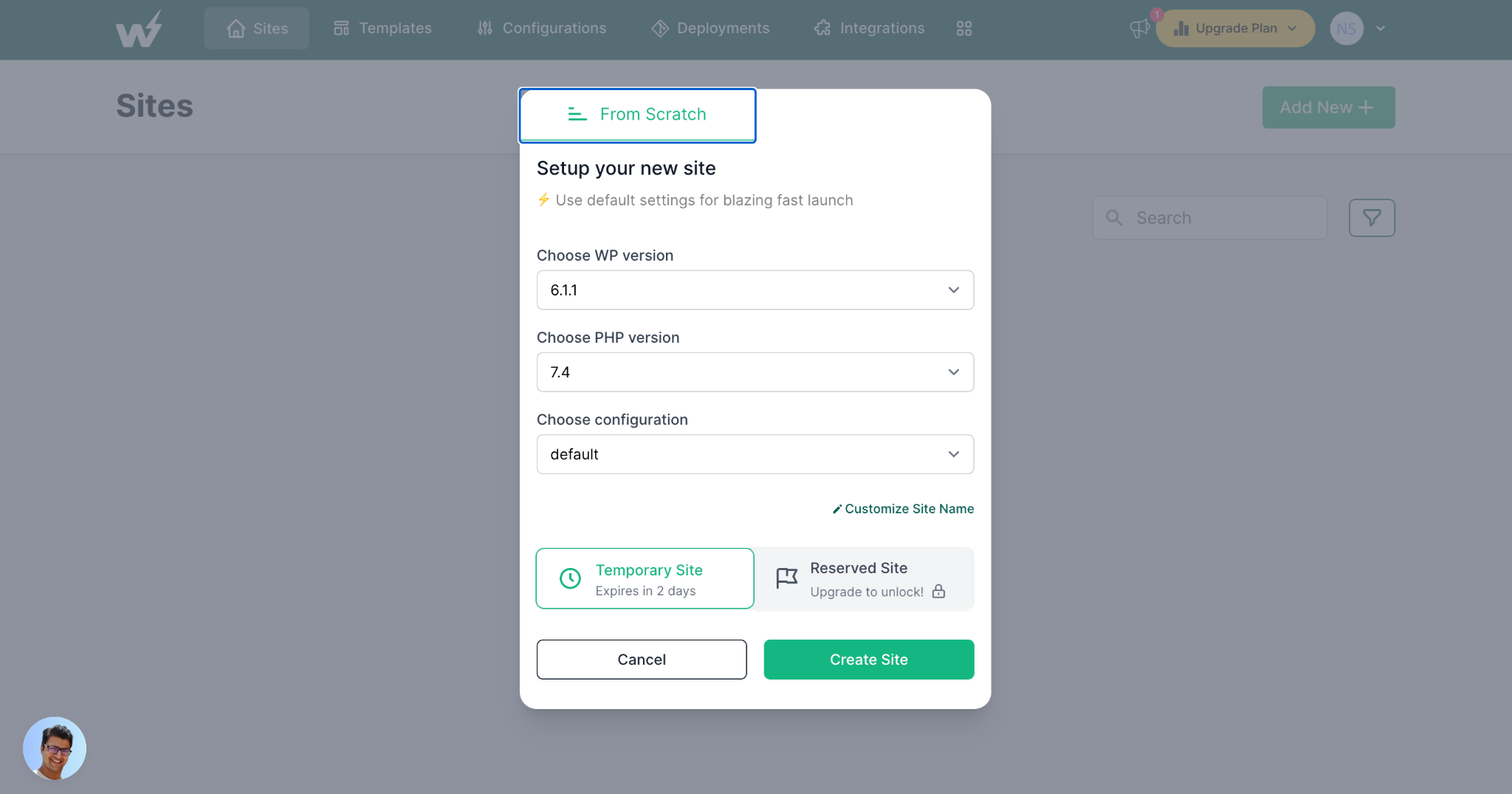Open the Deployments section
Screen dimensions: 1512x794
[x=709, y=28]
